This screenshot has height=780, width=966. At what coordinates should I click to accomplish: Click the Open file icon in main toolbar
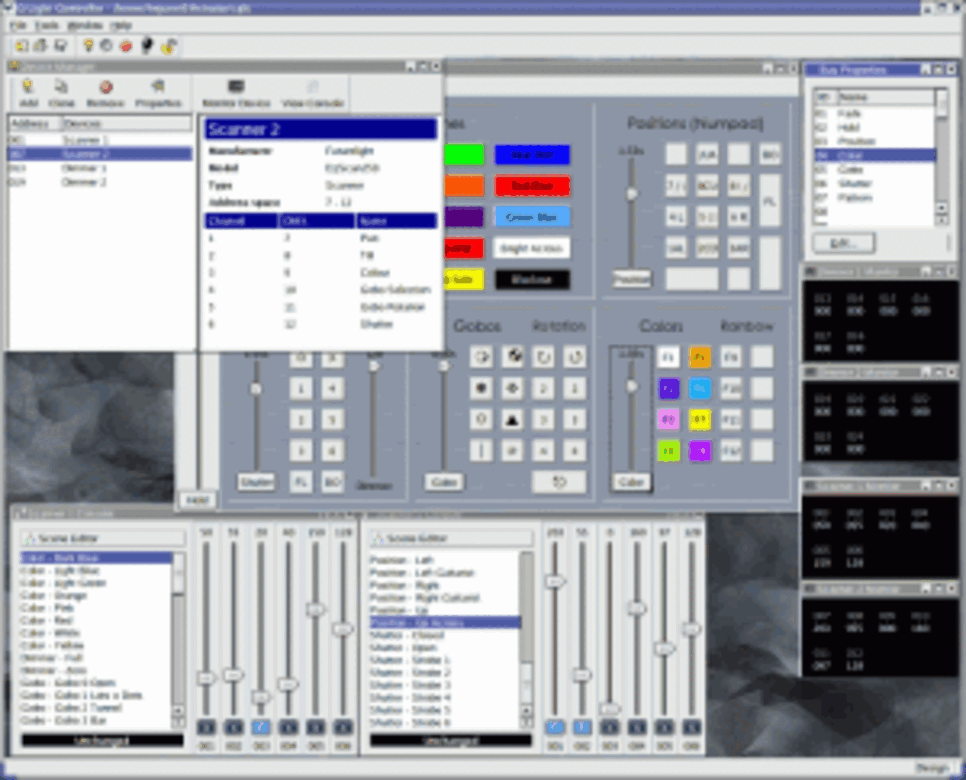(x=41, y=46)
